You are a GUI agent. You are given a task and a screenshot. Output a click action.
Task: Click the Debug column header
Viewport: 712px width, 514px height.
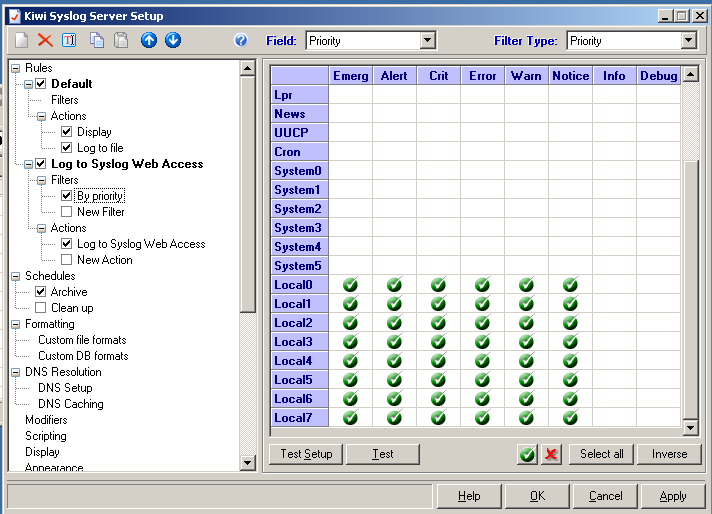(658, 76)
